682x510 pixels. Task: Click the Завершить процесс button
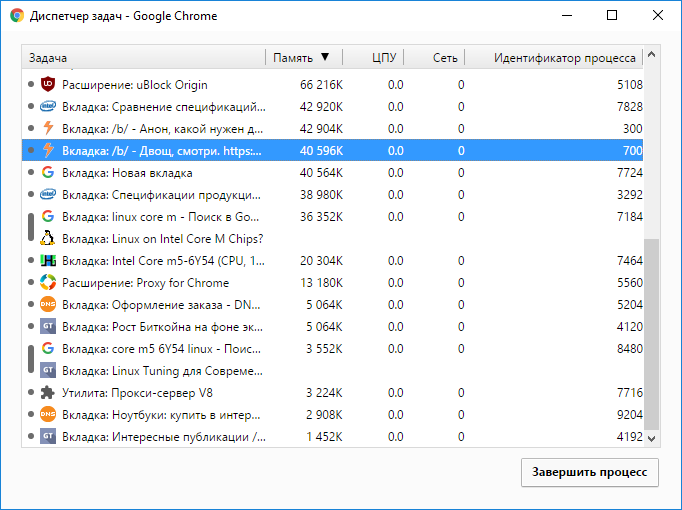click(590, 472)
